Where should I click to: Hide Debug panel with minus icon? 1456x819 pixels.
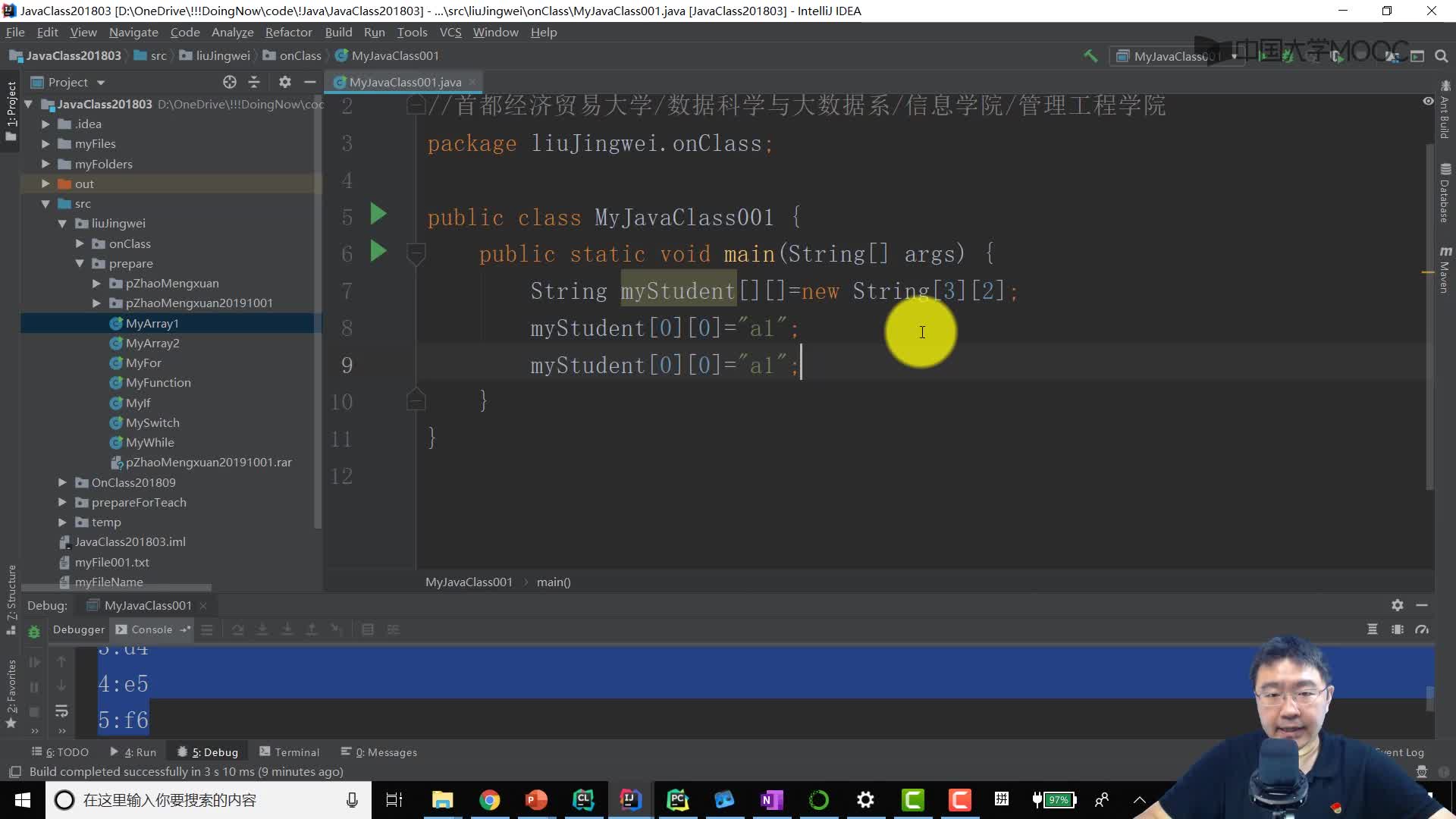(1422, 605)
